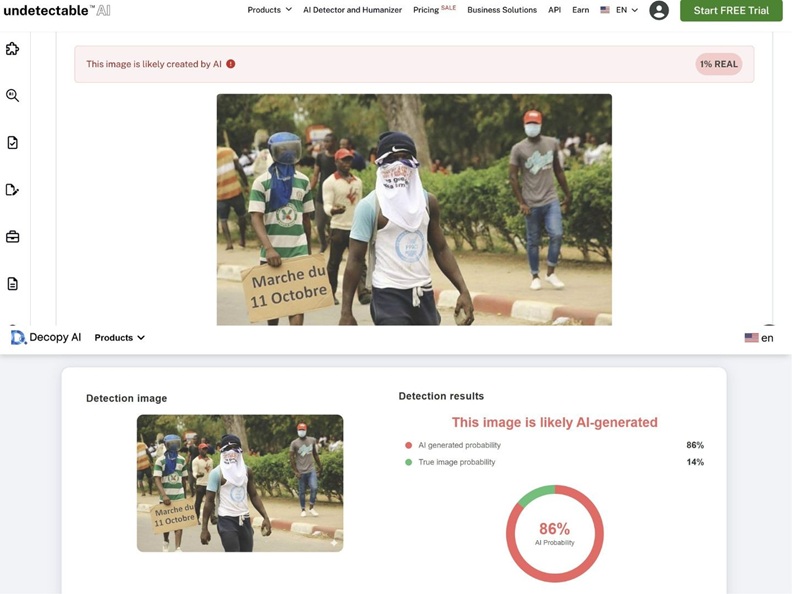This screenshot has height=594, width=800.
Task: Click the red alert icon beside AI warning
Action: click(231, 64)
